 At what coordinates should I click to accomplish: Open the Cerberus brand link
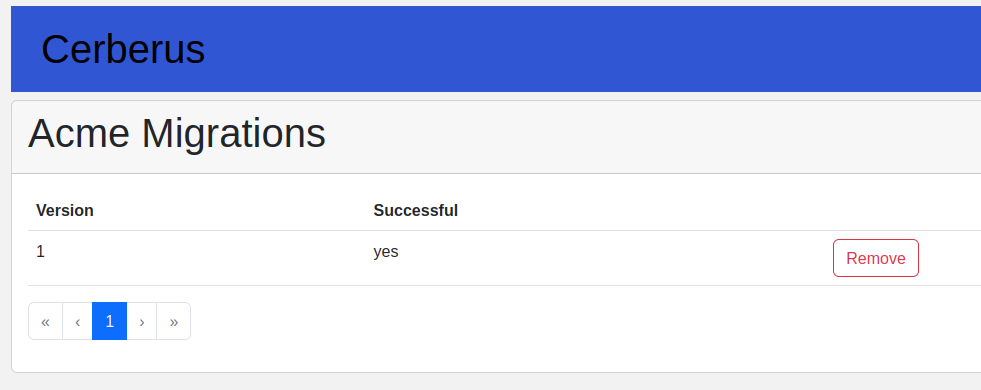click(123, 49)
